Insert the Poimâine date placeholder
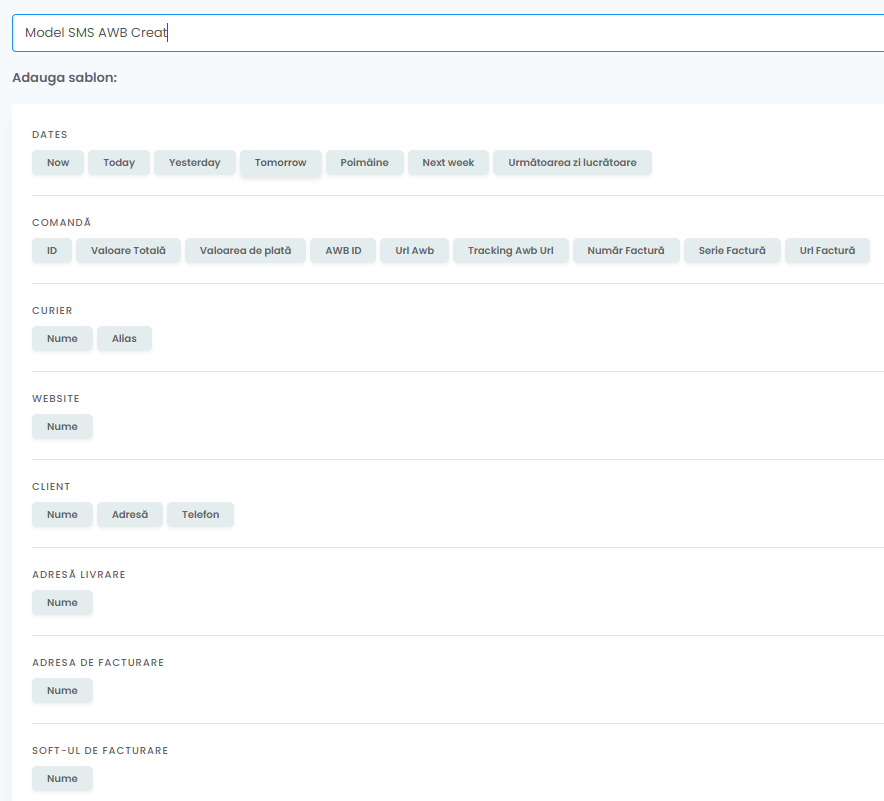Viewport: 884px width, 801px height. (365, 162)
